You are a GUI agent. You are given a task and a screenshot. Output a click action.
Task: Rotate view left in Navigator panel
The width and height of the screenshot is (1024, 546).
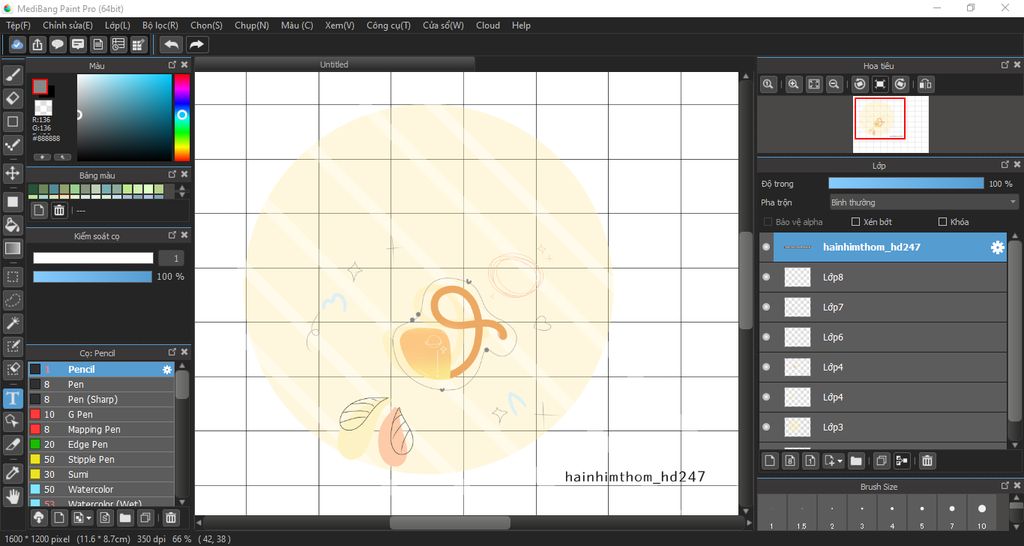click(860, 84)
